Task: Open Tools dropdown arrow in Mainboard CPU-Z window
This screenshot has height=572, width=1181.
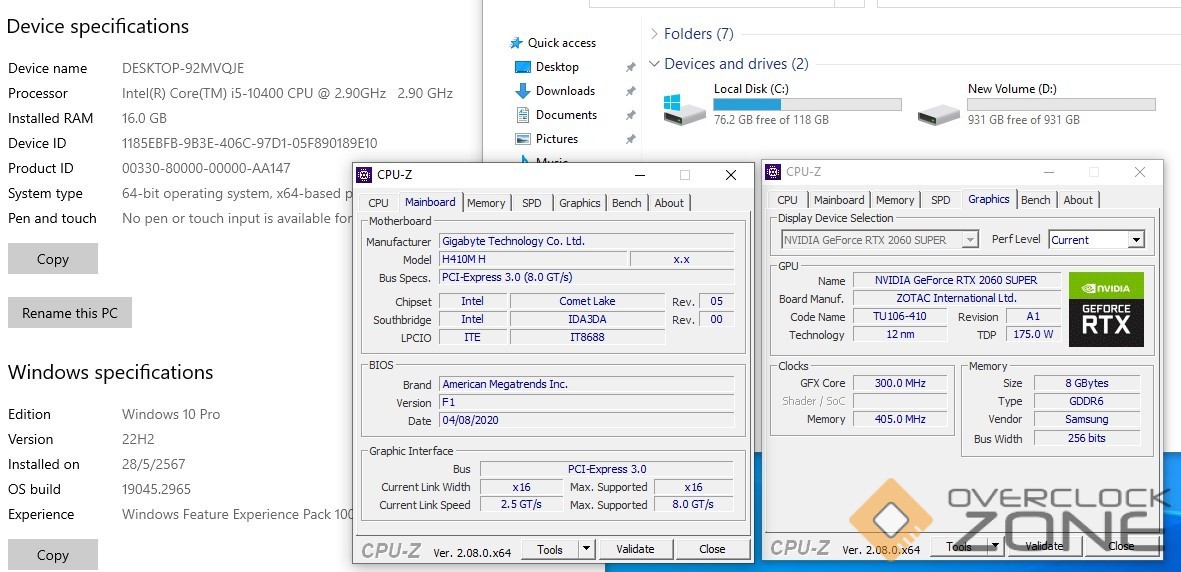Action: [x=587, y=549]
